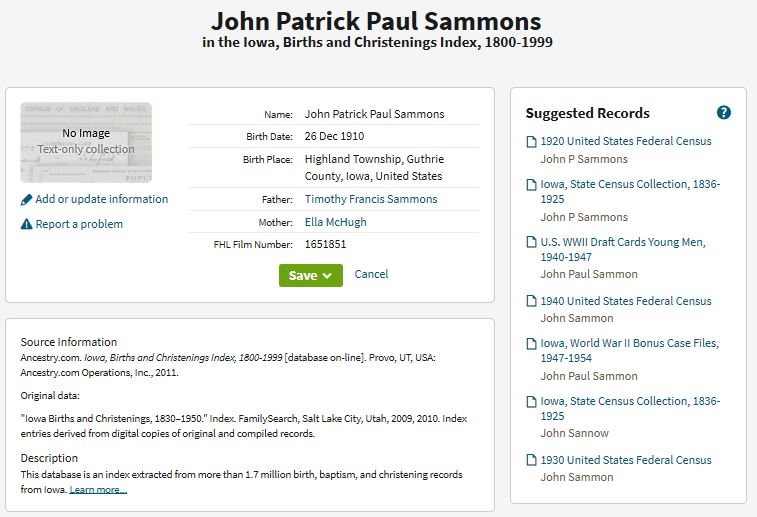Open the No Image text-only collection thumbnail
The height and width of the screenshot is (517, 757).
[86, 142]
